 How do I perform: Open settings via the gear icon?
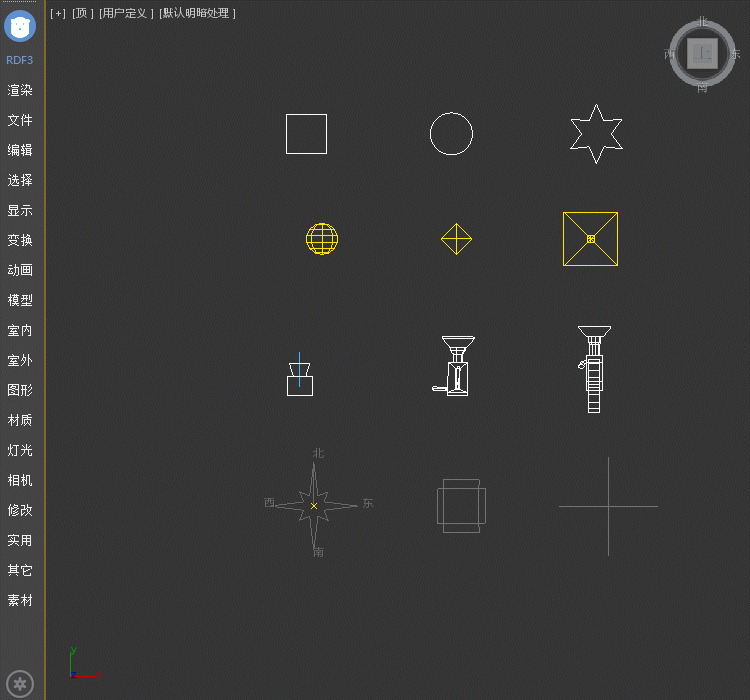click(20, 684)
